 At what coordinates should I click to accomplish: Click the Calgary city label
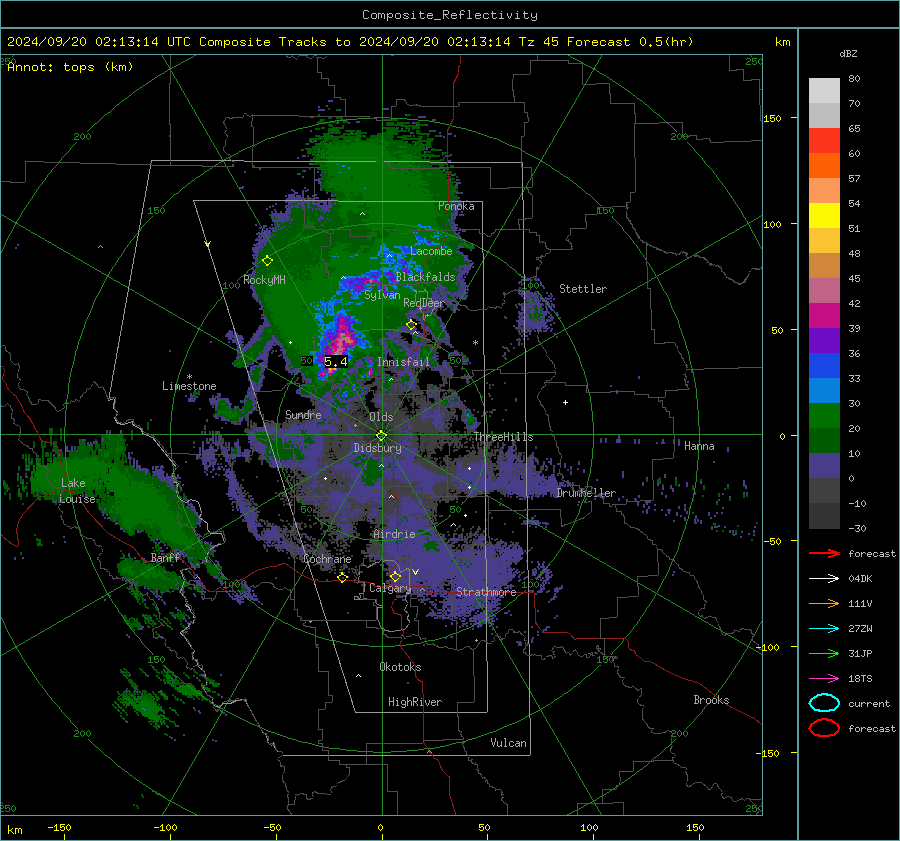coord(390,588)
